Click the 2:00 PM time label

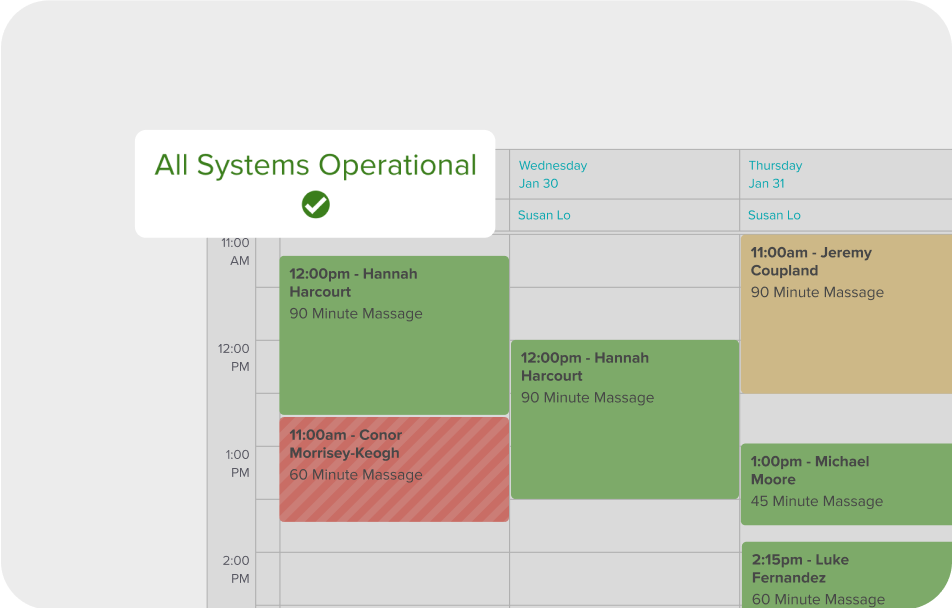tap(236, 568)
